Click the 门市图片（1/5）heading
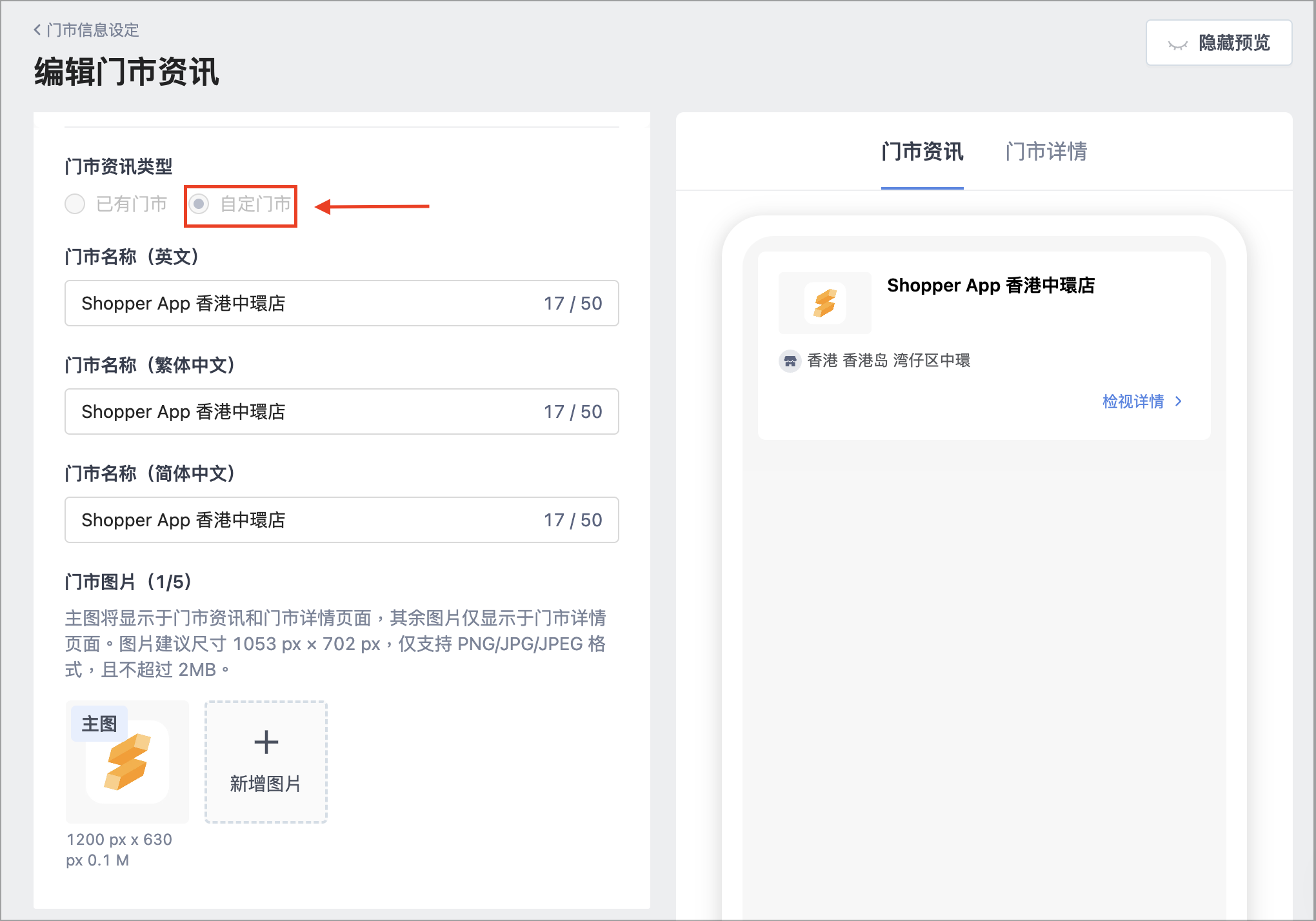1316x921 pixels. pyautogui.click(x=128, y=582)
